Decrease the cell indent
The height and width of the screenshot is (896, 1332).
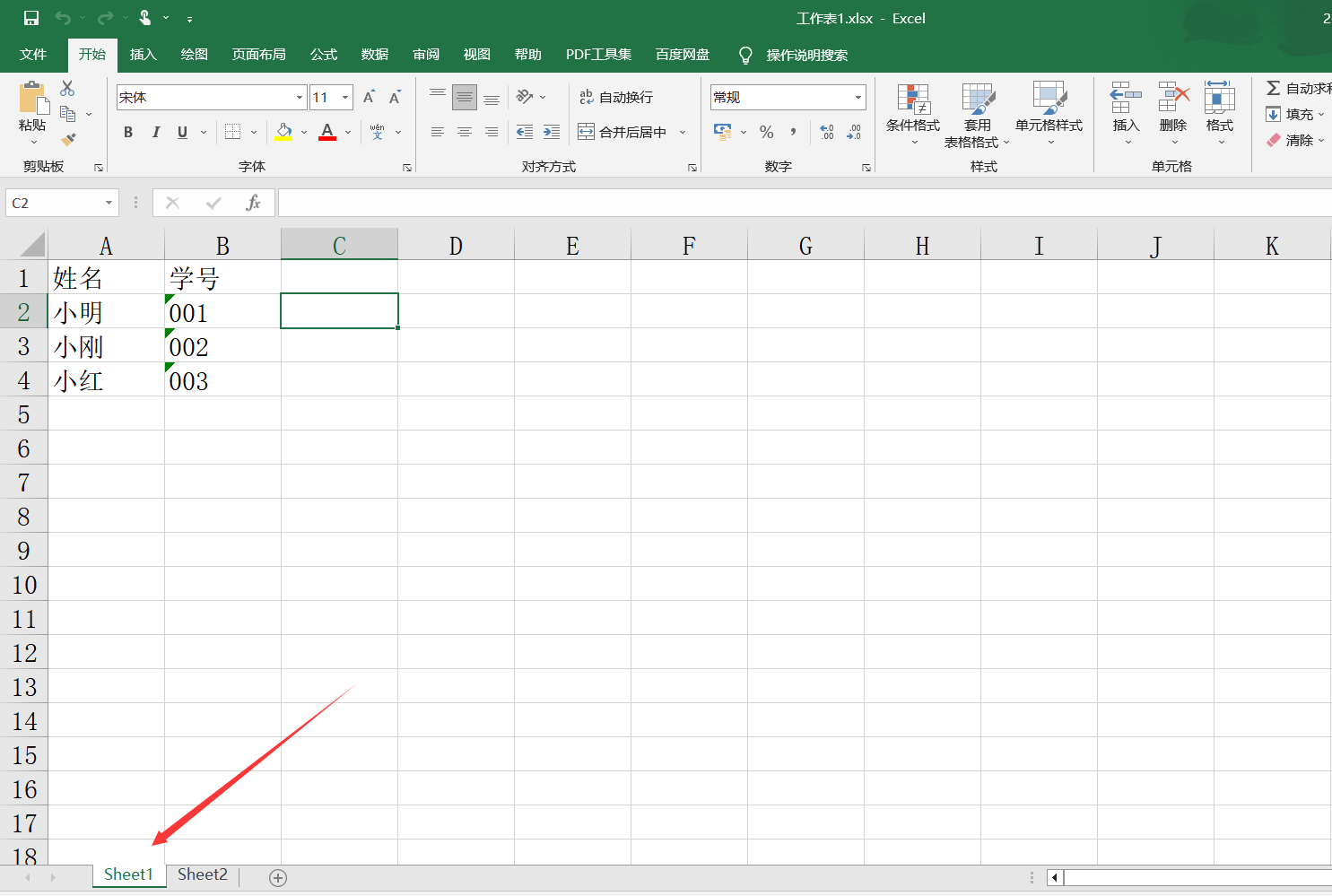pyautogui.click(x=525, y=132)
